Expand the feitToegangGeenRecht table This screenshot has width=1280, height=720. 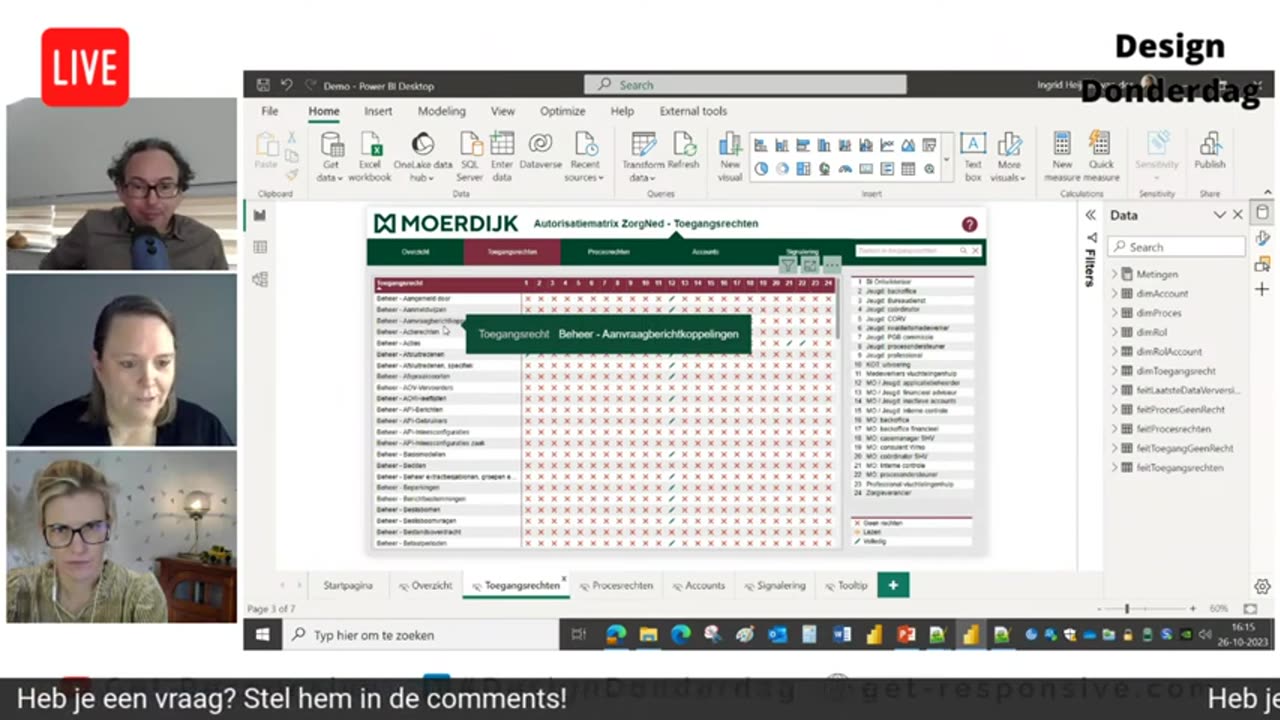[1114, 449]
